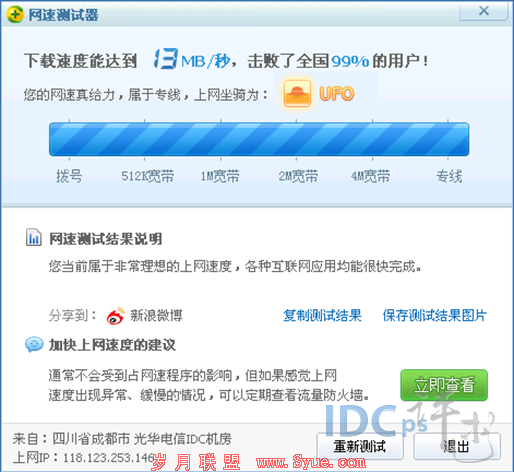Click the 360 green plus logo icon
The image size is (514, 472).
[15, 14]
